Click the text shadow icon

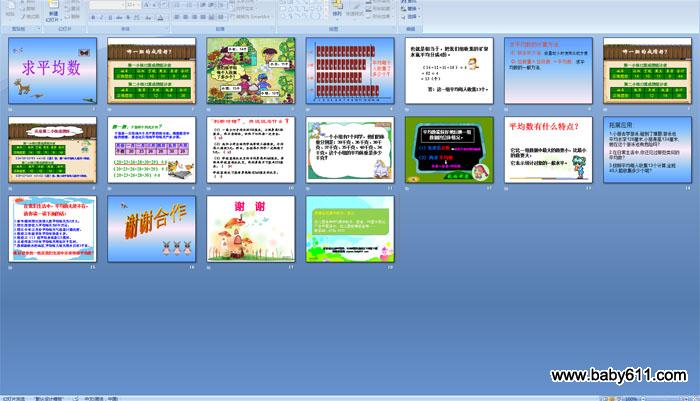point(128,17)
